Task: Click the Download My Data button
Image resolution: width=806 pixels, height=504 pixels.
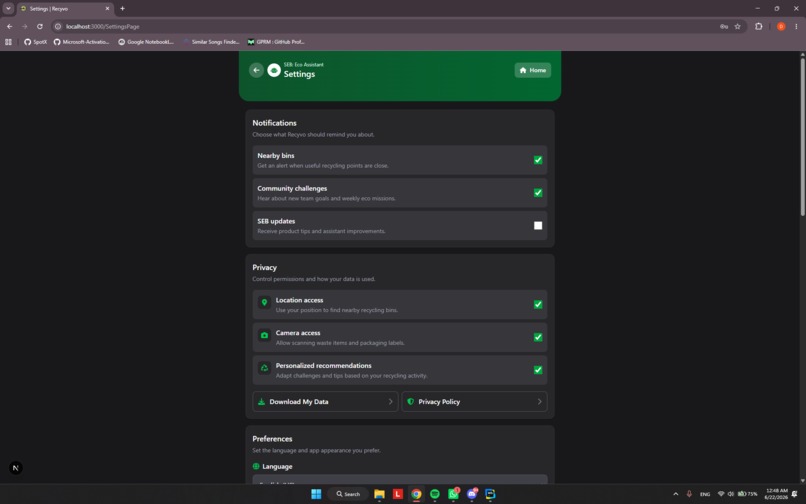Action: click(x=325, y=402)
